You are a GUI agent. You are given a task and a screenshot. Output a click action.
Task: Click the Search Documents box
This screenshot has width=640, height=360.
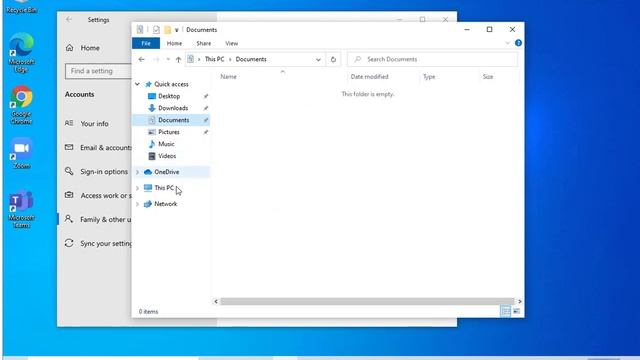432,60
